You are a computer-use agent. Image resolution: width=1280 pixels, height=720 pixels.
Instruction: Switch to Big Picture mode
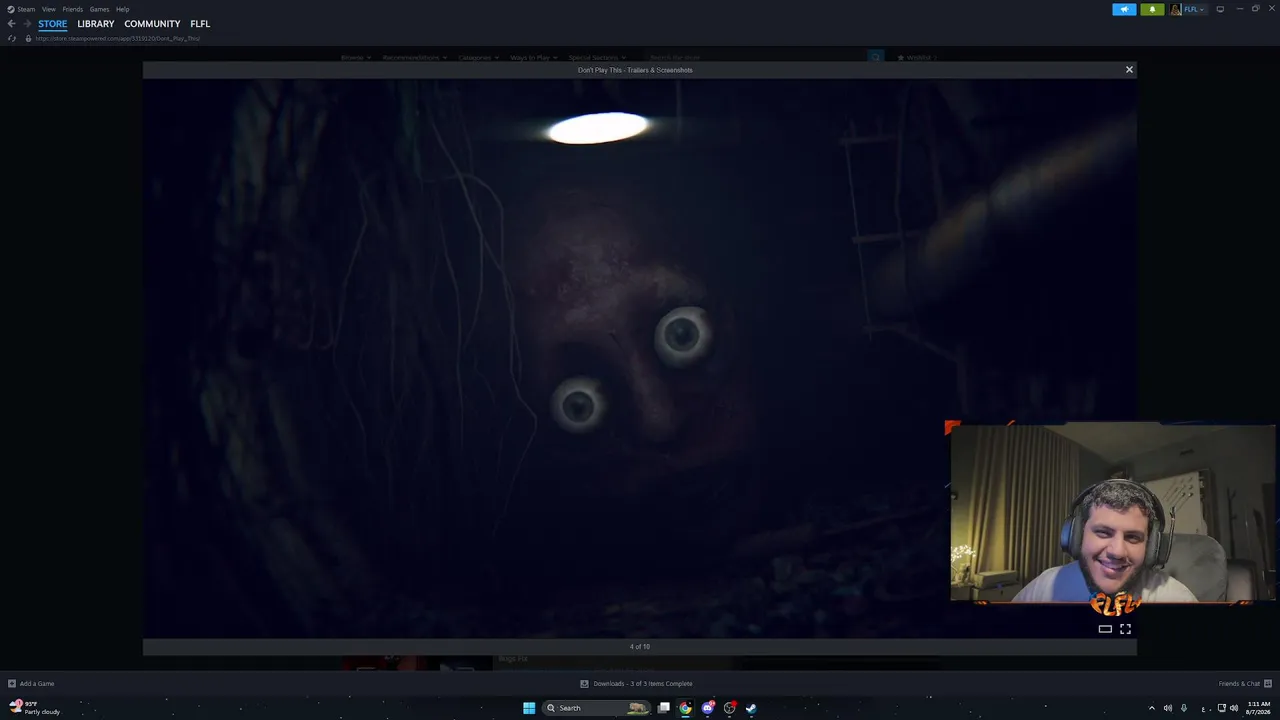pos(1220,9)
